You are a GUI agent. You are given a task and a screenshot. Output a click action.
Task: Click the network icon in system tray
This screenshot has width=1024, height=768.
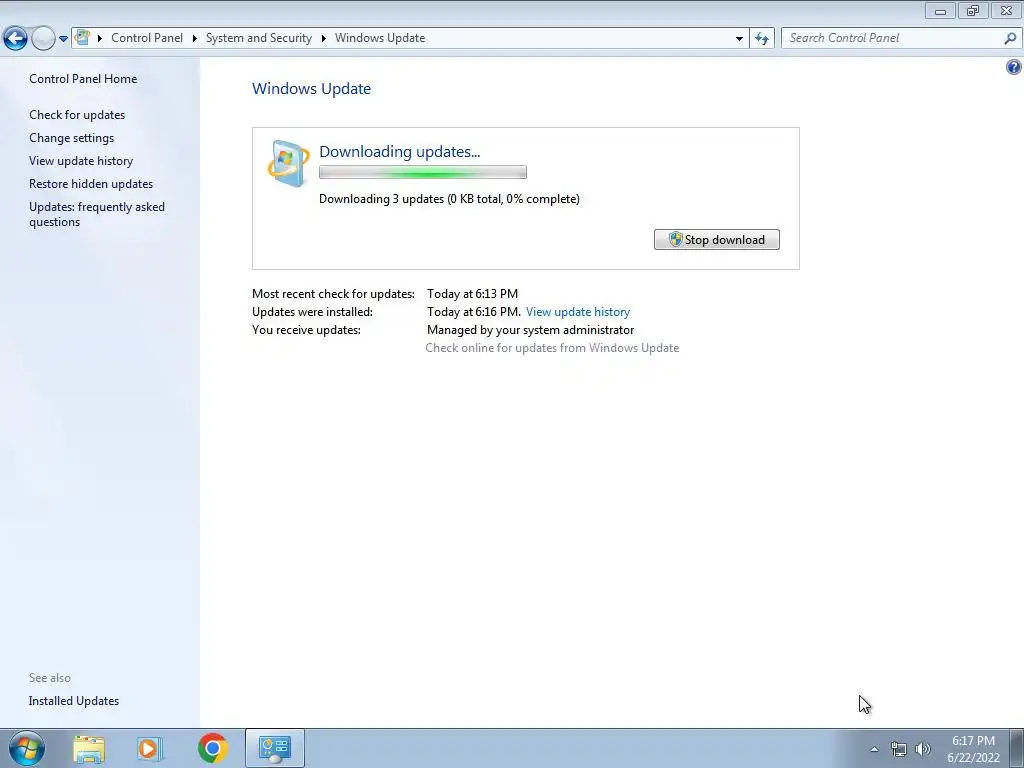point(899,749)
